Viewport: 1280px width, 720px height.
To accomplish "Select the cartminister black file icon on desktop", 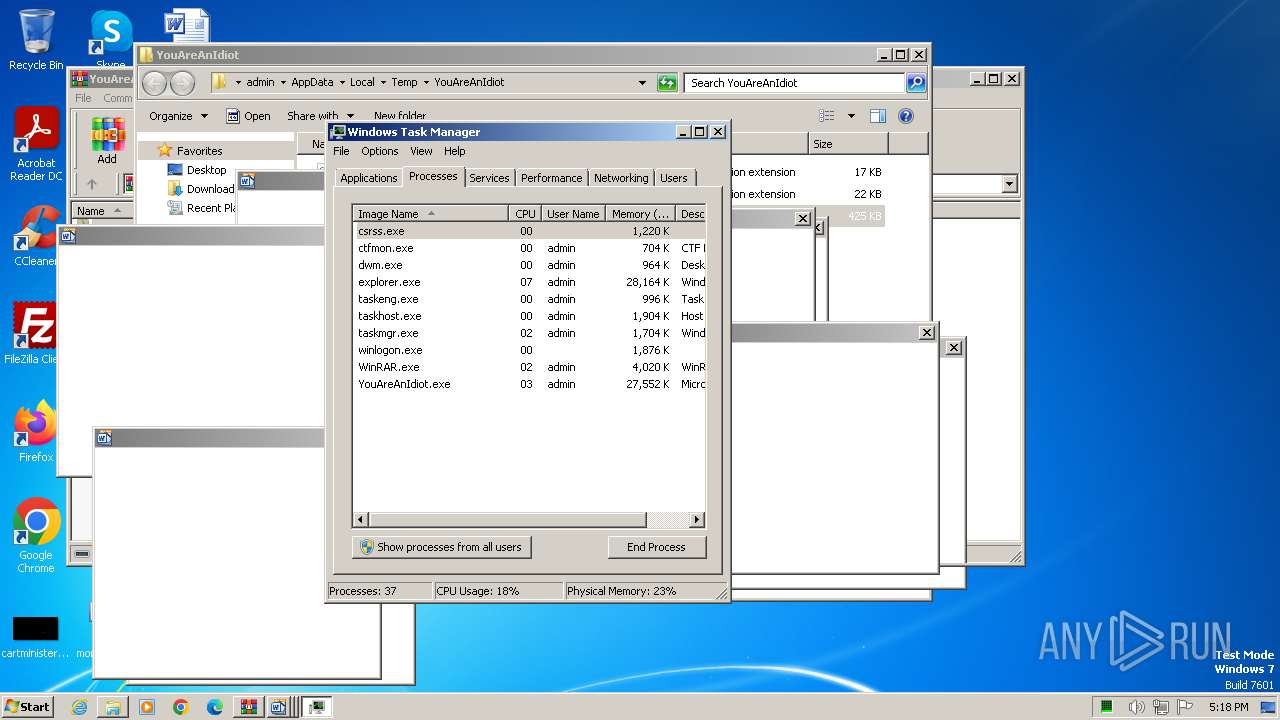I will 35,637.
